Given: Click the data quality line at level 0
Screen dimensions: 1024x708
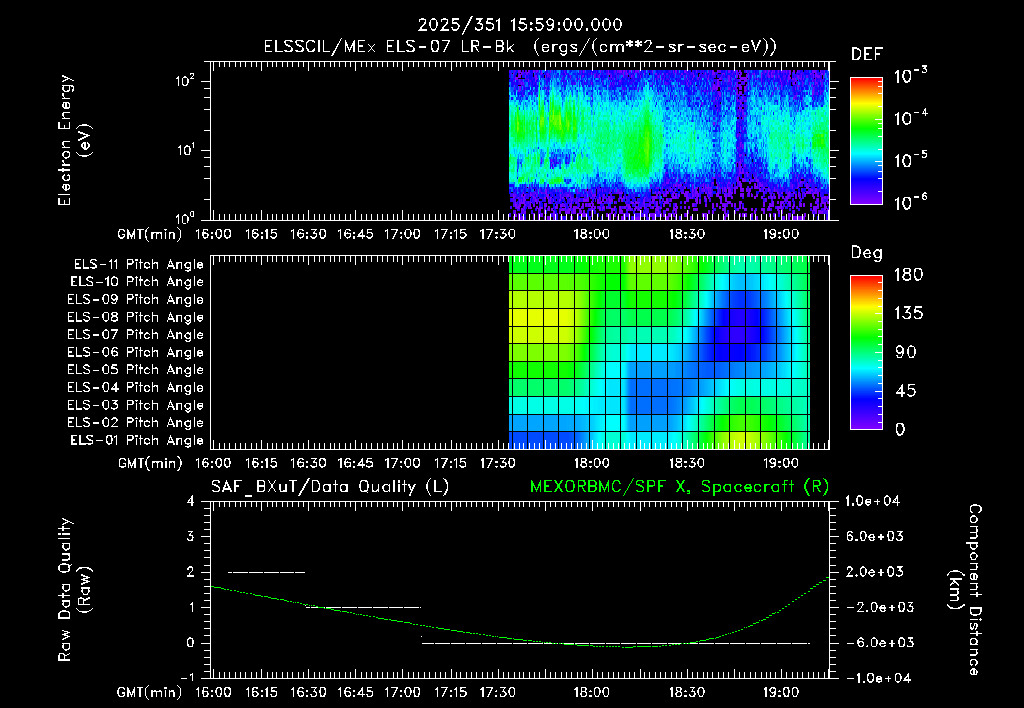Looking at the screenshot, I should click(x=615, y=643).
